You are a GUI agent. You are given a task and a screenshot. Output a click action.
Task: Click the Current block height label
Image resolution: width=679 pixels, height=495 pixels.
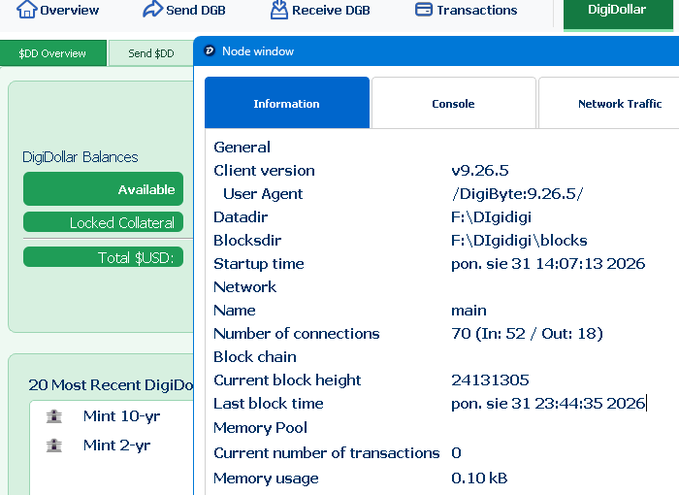[287, 380]
